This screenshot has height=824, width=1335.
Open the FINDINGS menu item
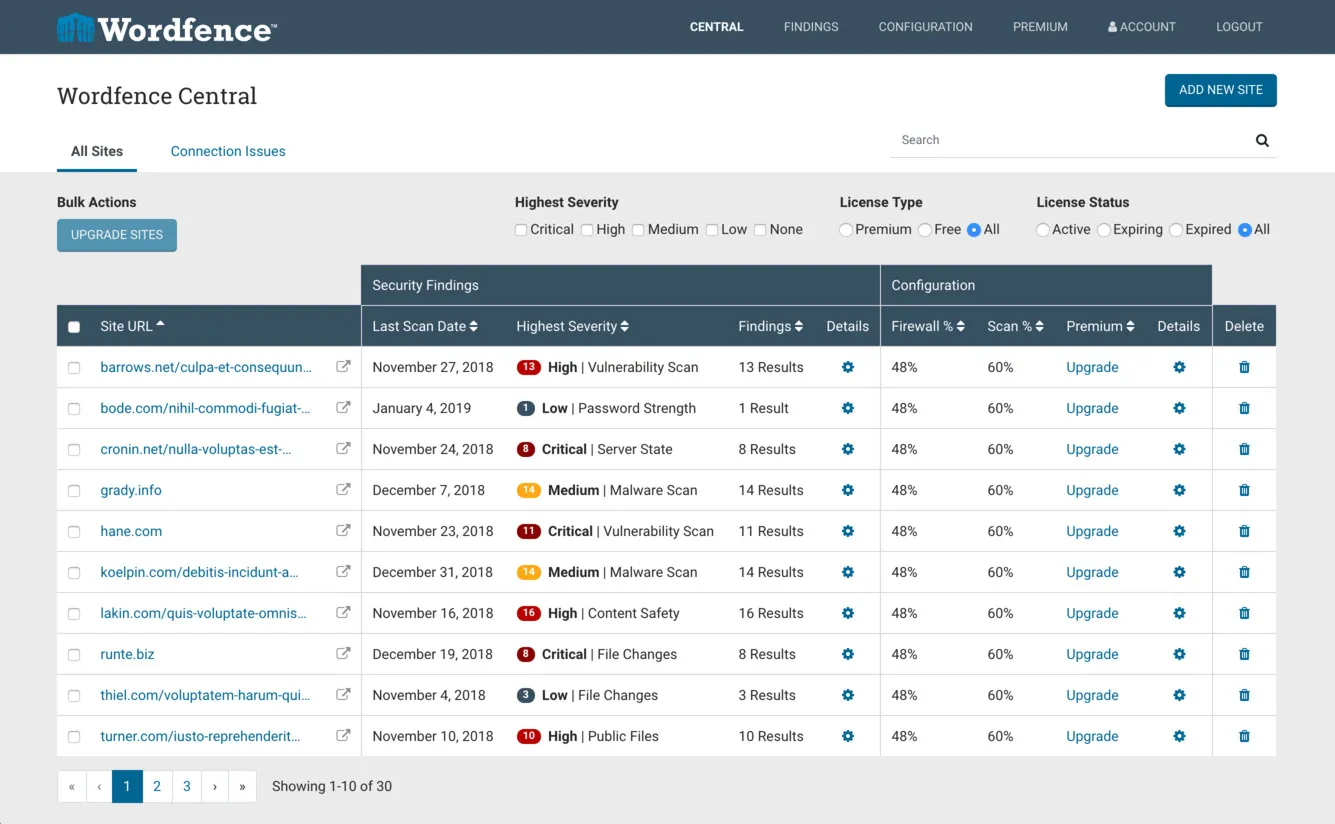(x=810, y=27)
